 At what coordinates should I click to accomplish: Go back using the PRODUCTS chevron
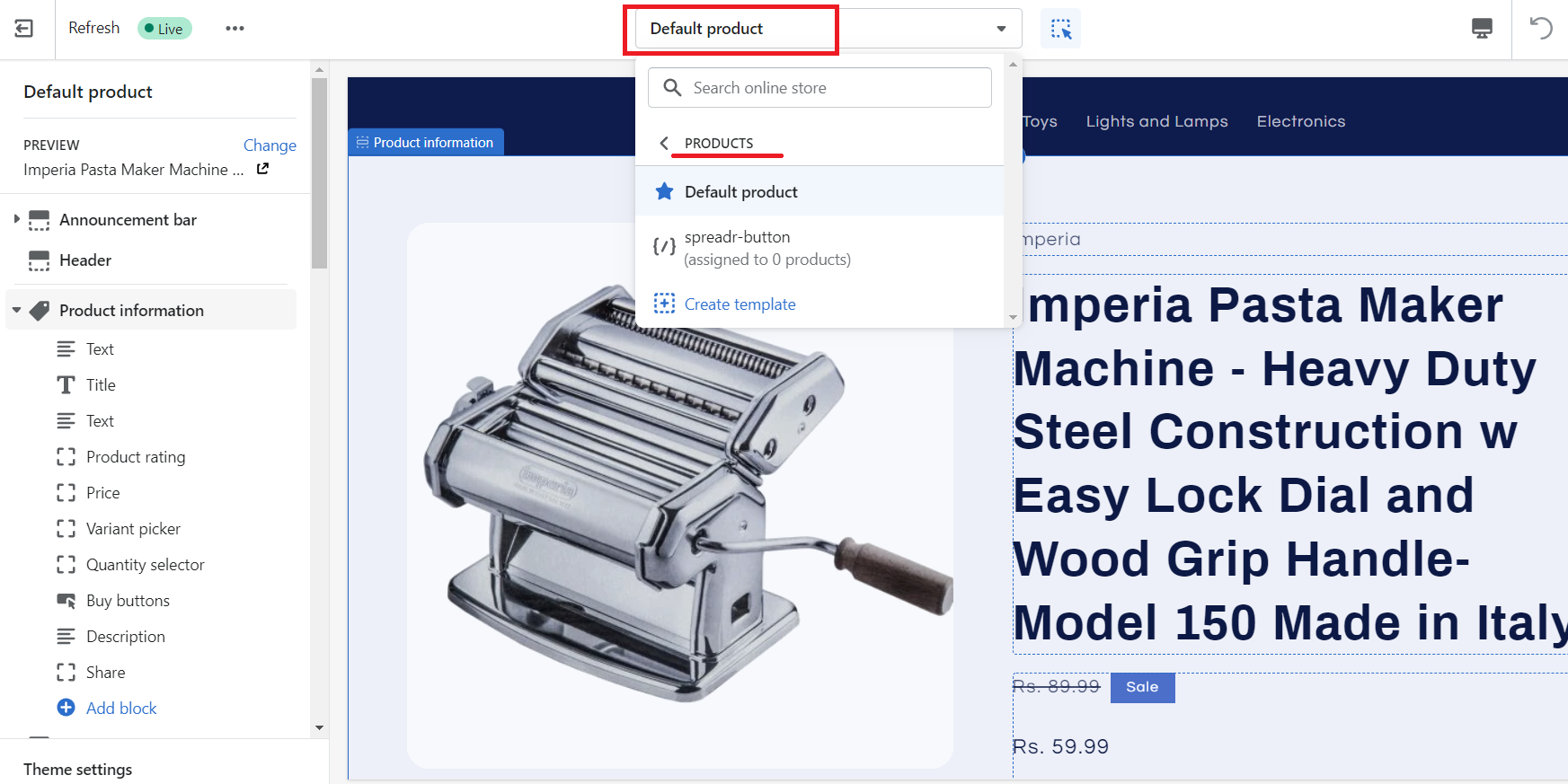click(664, 143)
